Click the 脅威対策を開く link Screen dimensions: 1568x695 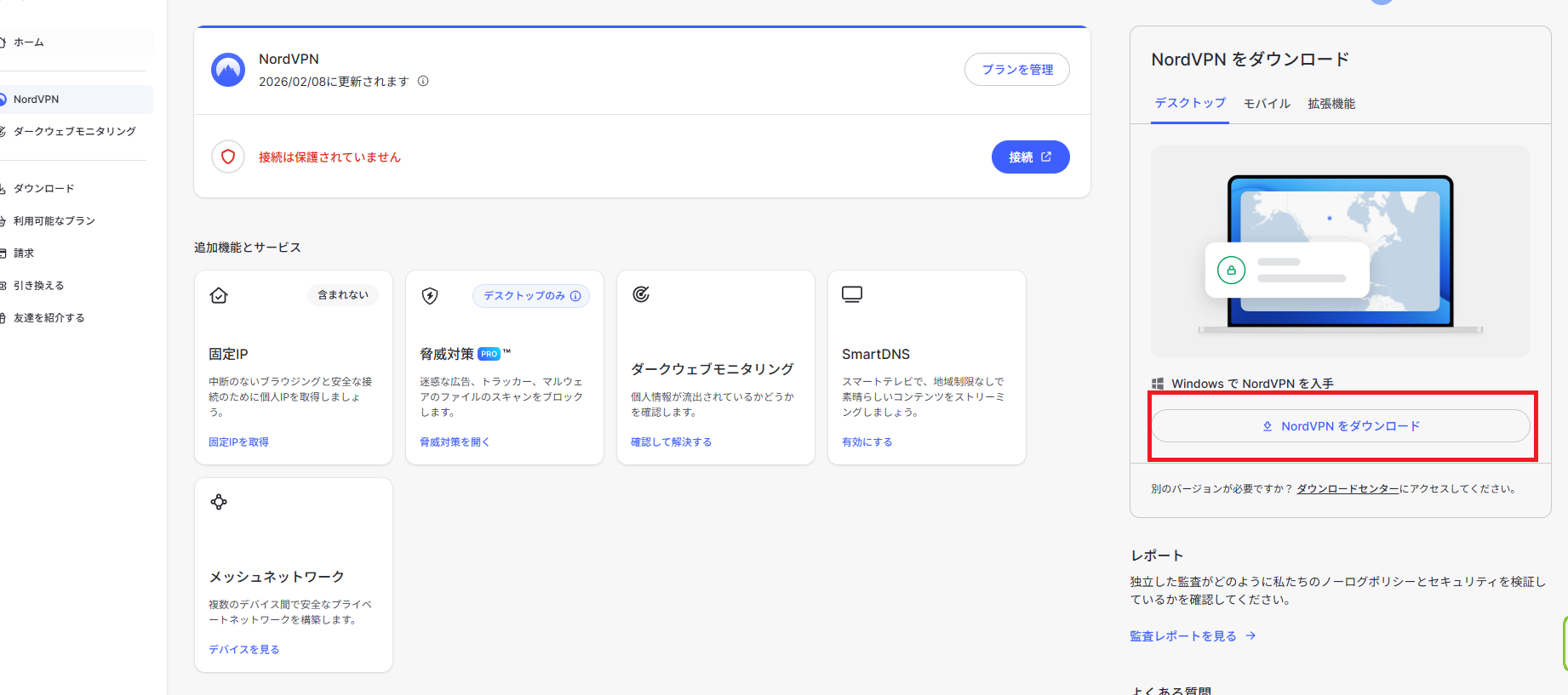pyautogui.click(x=455, y=442)
